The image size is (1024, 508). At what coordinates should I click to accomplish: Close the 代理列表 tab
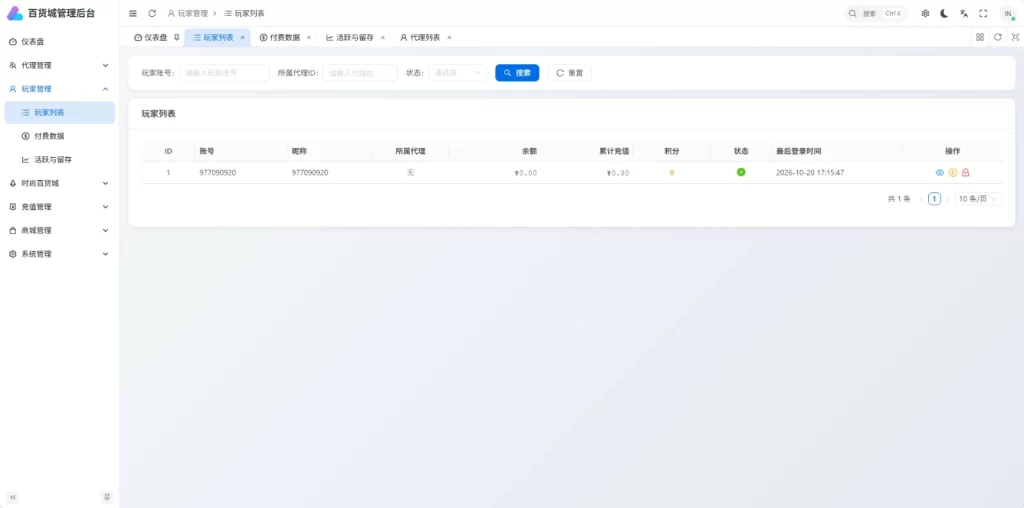(x=449, y=38)
